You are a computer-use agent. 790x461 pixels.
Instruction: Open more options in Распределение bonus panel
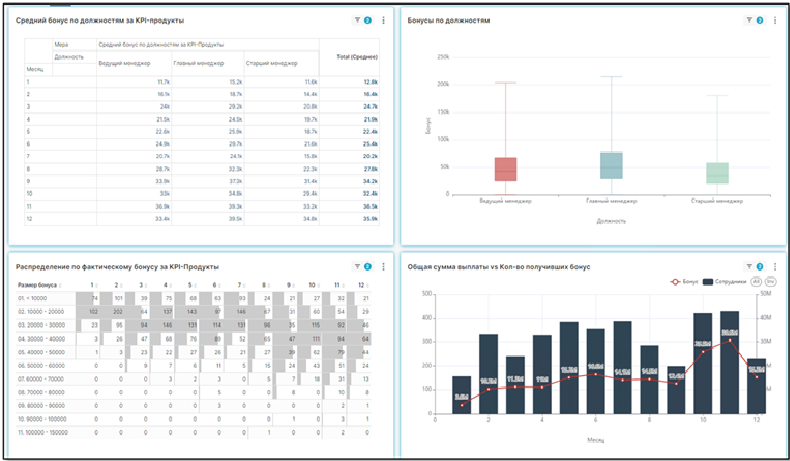pos(383,267)
